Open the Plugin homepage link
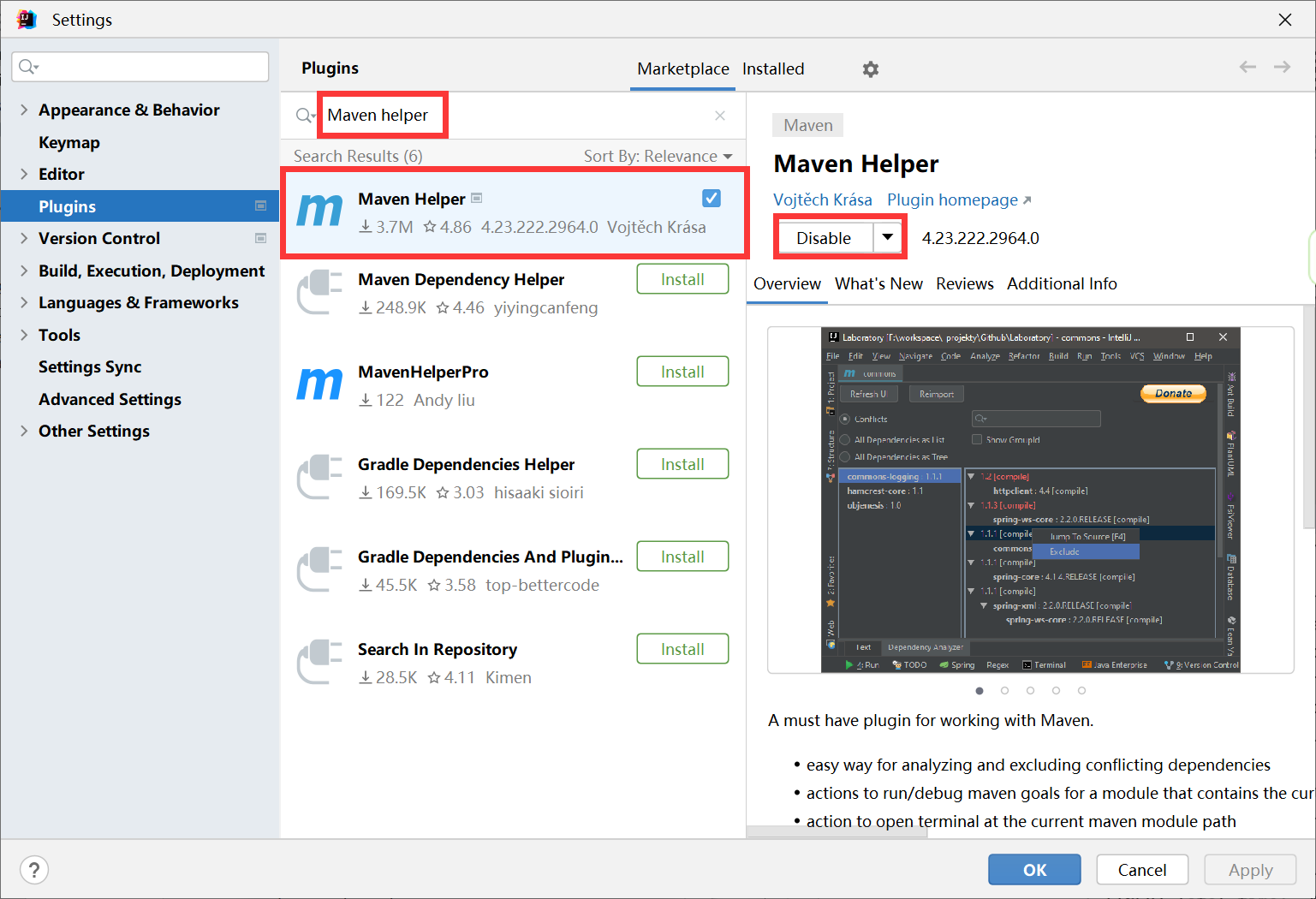The image size is (1316, 899). (x=959, y=199)
